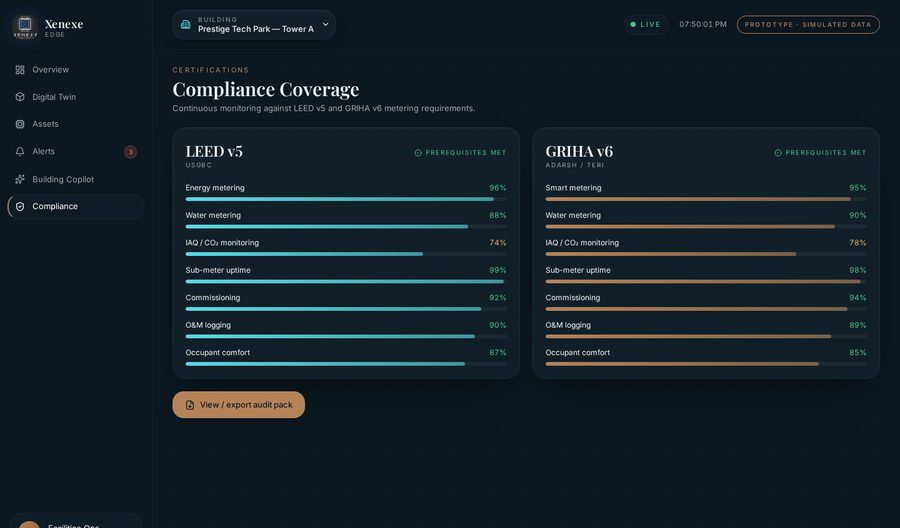
Task: Click GRIHA Occupant comfort 85% value
Action: [858, 353]
